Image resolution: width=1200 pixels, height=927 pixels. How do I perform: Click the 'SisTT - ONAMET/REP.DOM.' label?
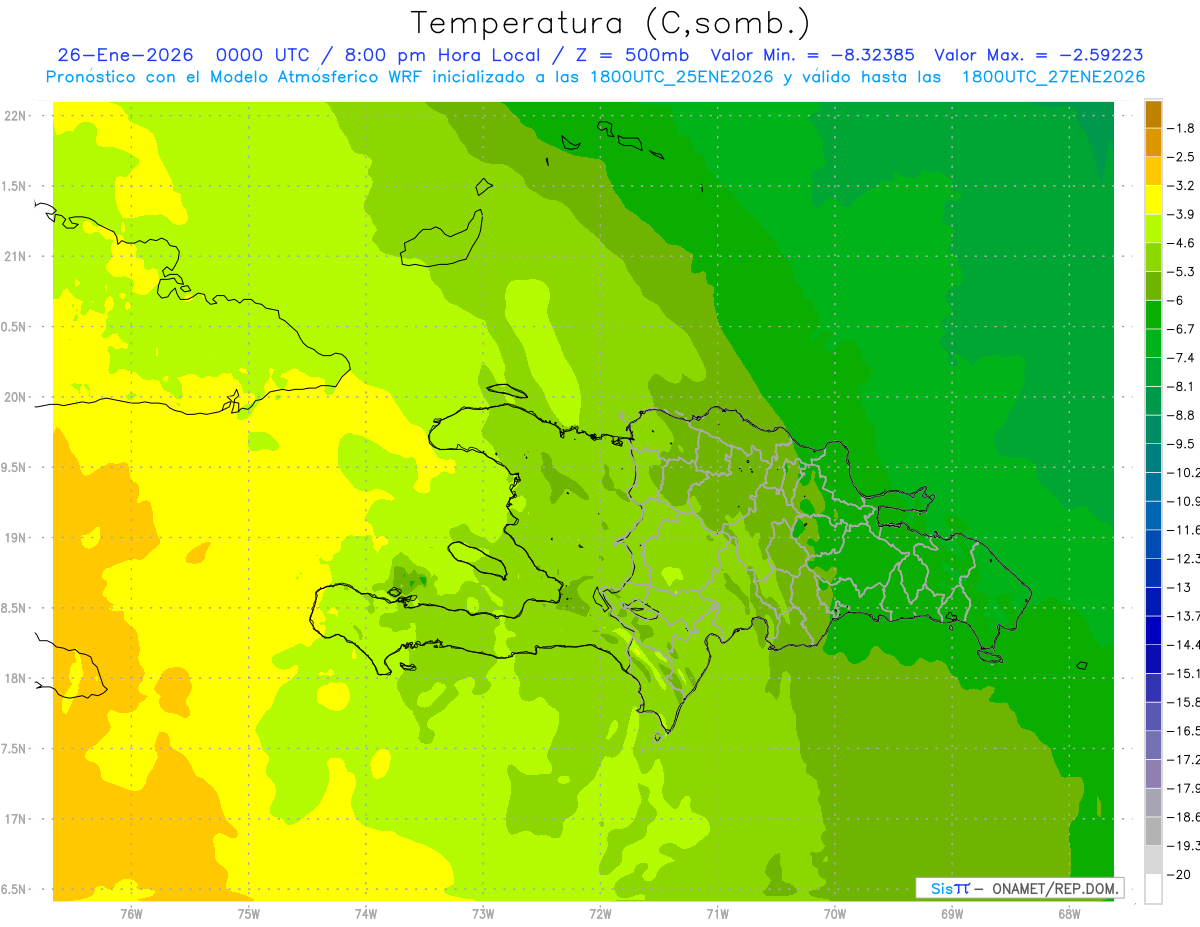1020,888
